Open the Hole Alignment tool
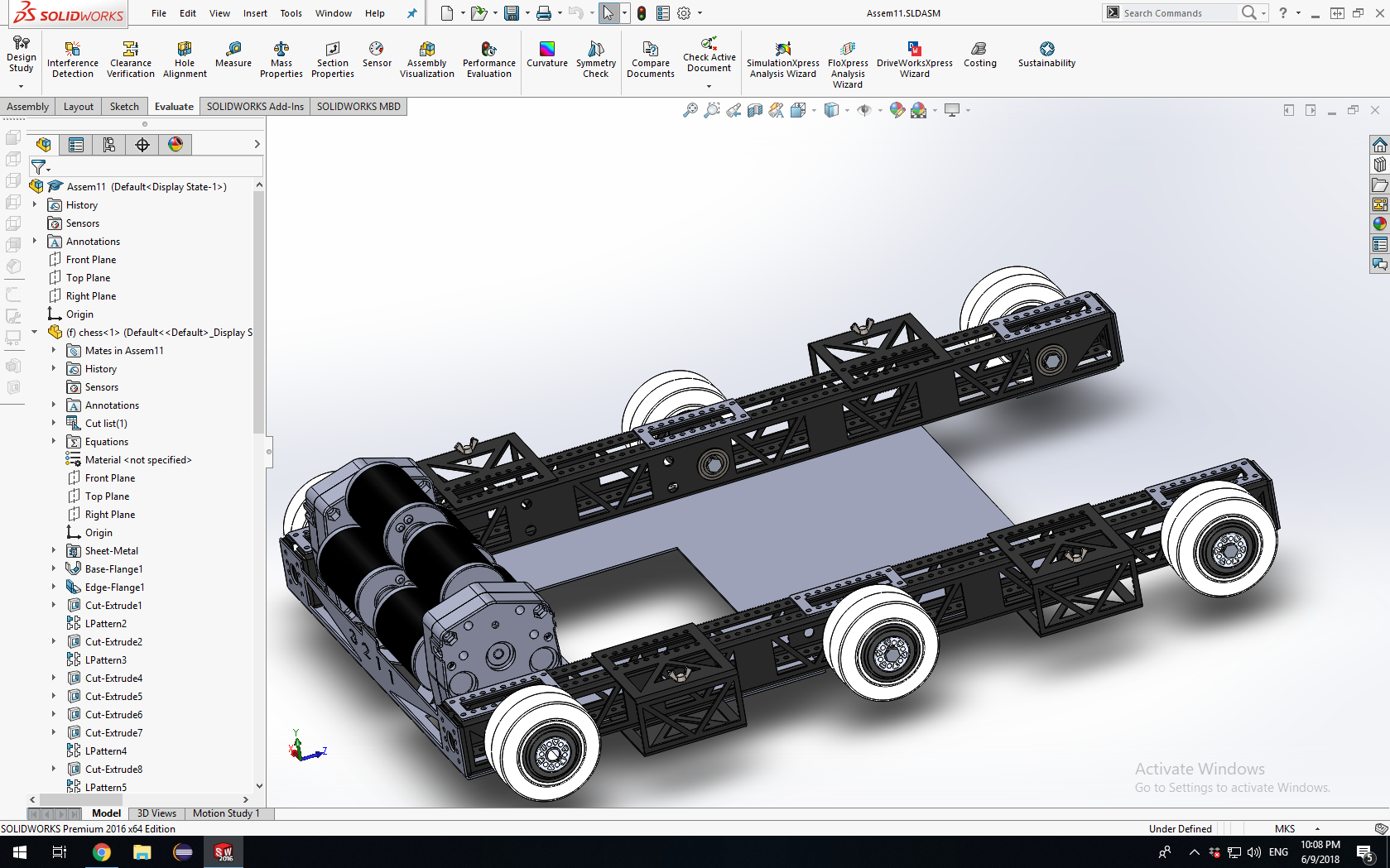The width and height of the screenshot is (1390, 868). (185, 60)
